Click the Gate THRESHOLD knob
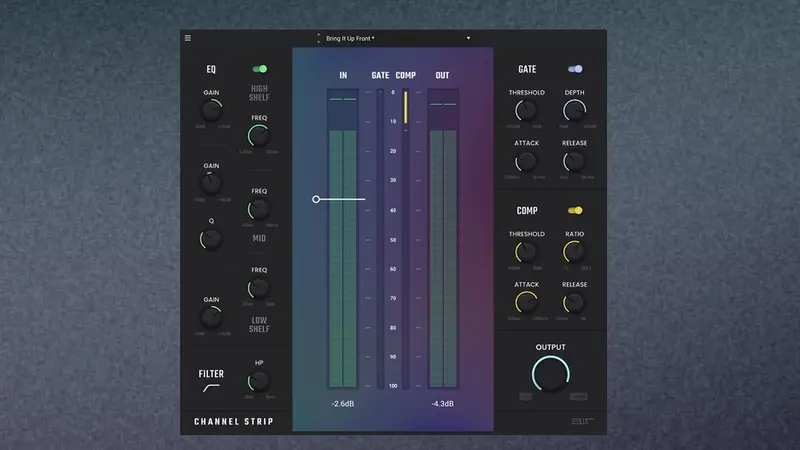The width and height of the screenshot is (800, 450). point(526,110)
